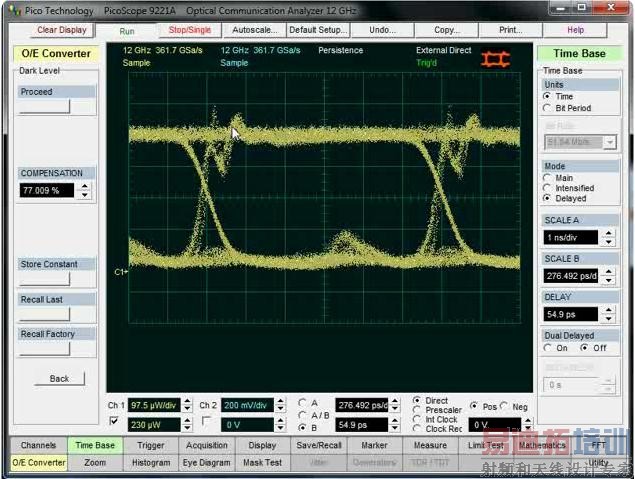Switch to the Trigger tab
The width and height of the screenshot is (635, 479).
[151, 445]
